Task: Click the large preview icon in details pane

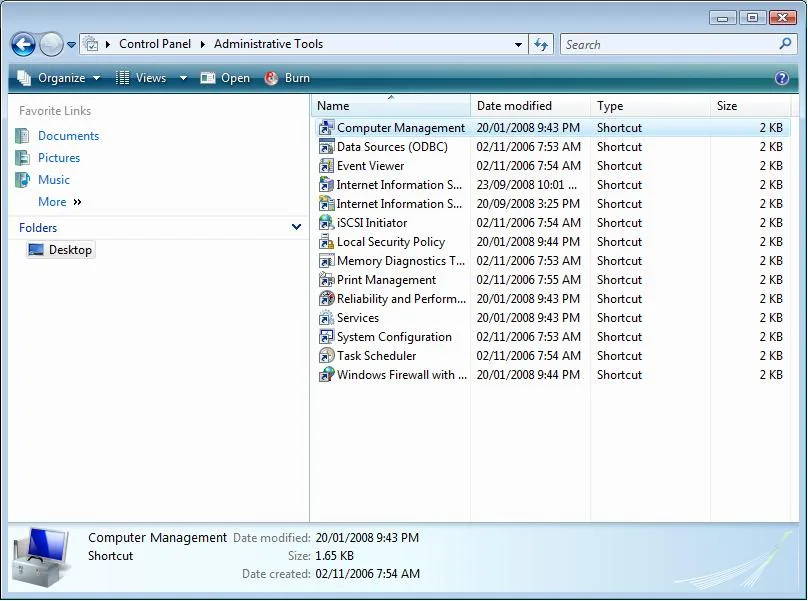Action: point(42,557)
